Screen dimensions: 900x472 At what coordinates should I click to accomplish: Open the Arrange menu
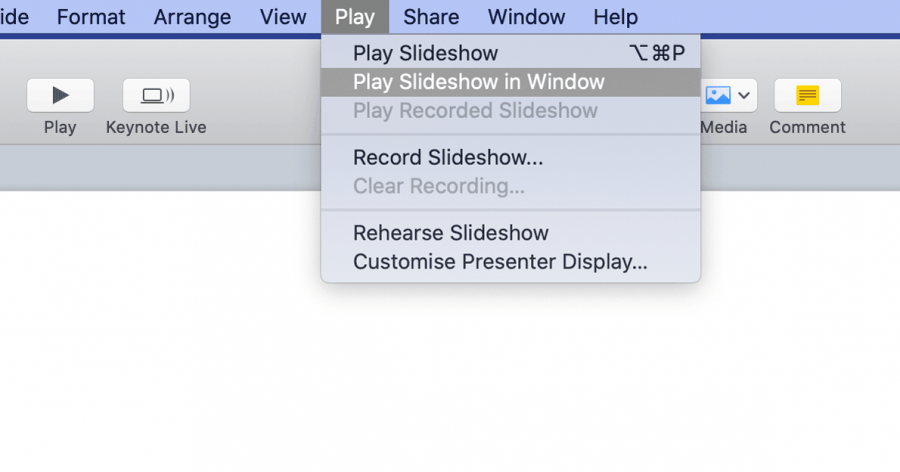pyautogui.click(x=192, y=17)
